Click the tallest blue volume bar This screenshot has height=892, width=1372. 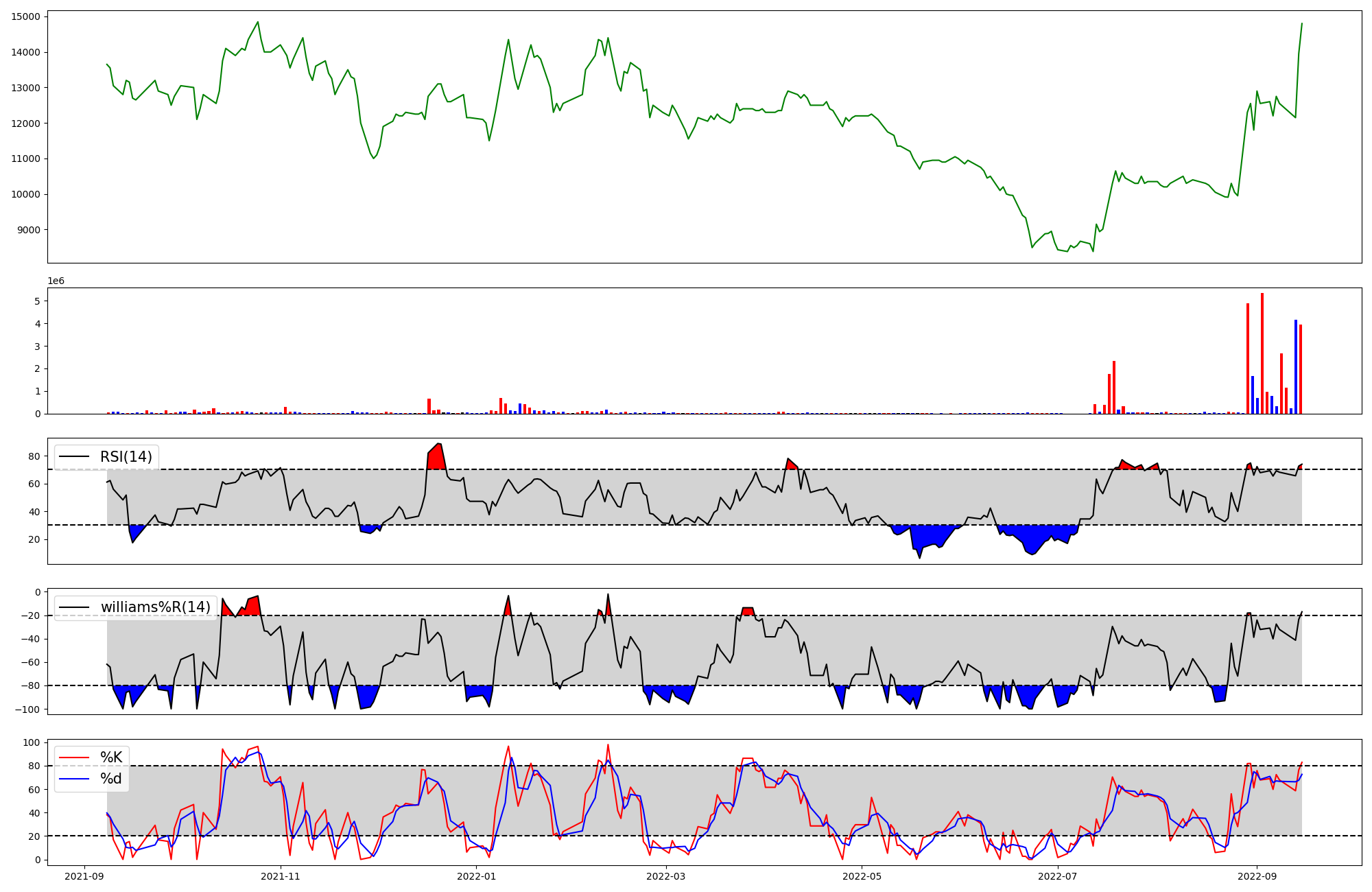[1296, 367]
